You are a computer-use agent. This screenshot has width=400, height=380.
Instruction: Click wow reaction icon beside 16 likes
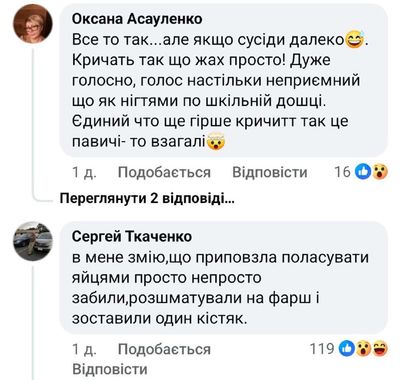point(379,172)
